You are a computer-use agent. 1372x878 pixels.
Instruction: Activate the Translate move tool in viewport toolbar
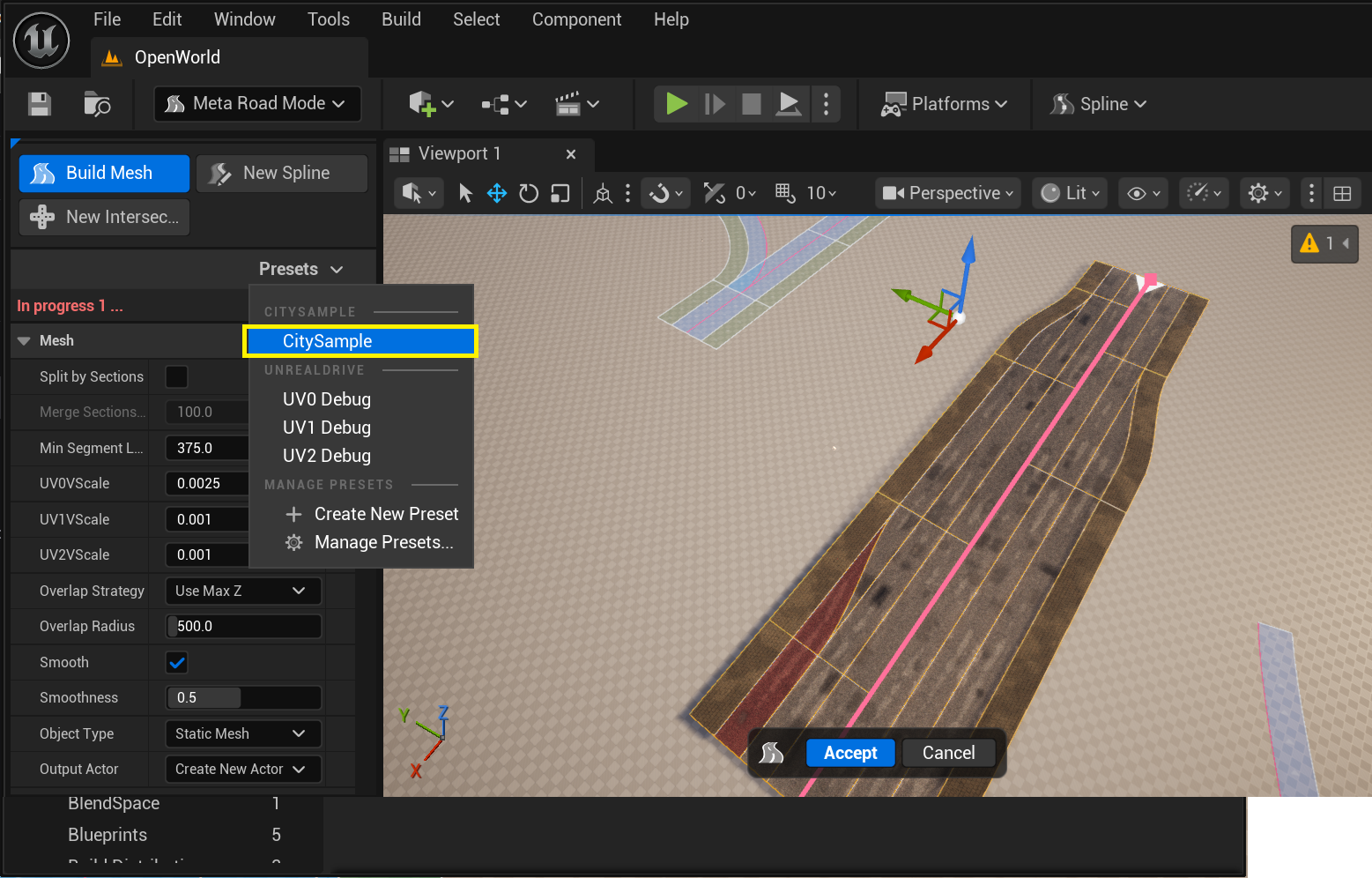[x=497, y=193]
